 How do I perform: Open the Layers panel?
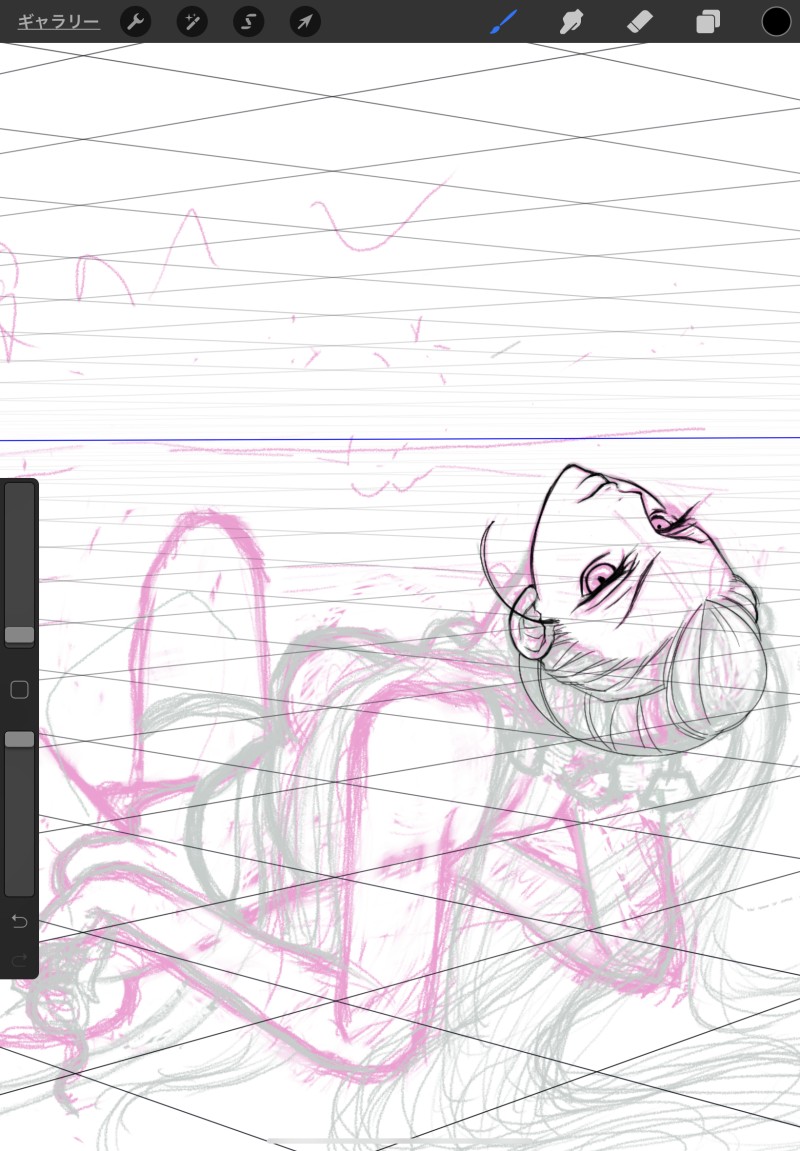point(708,21)
